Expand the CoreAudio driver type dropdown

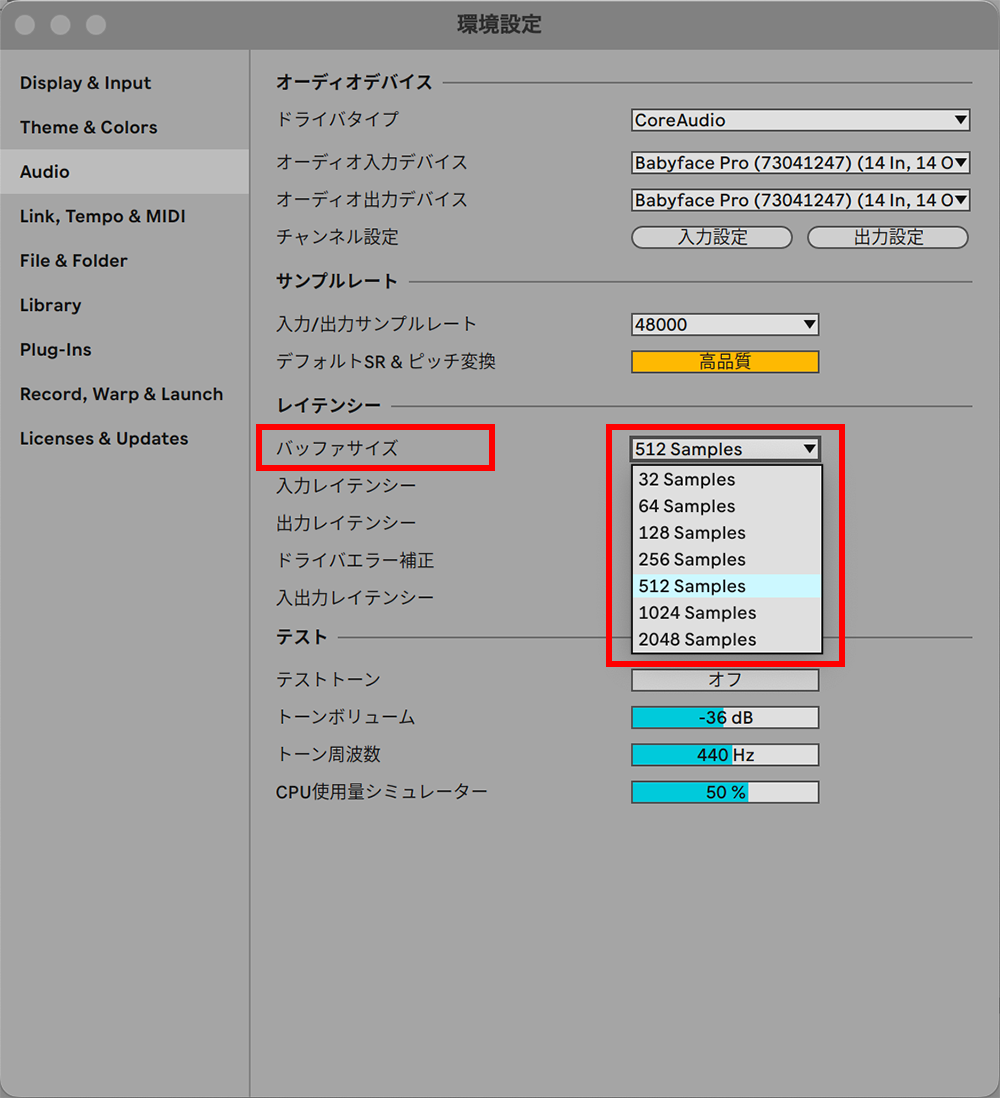[x=800, y=120]
